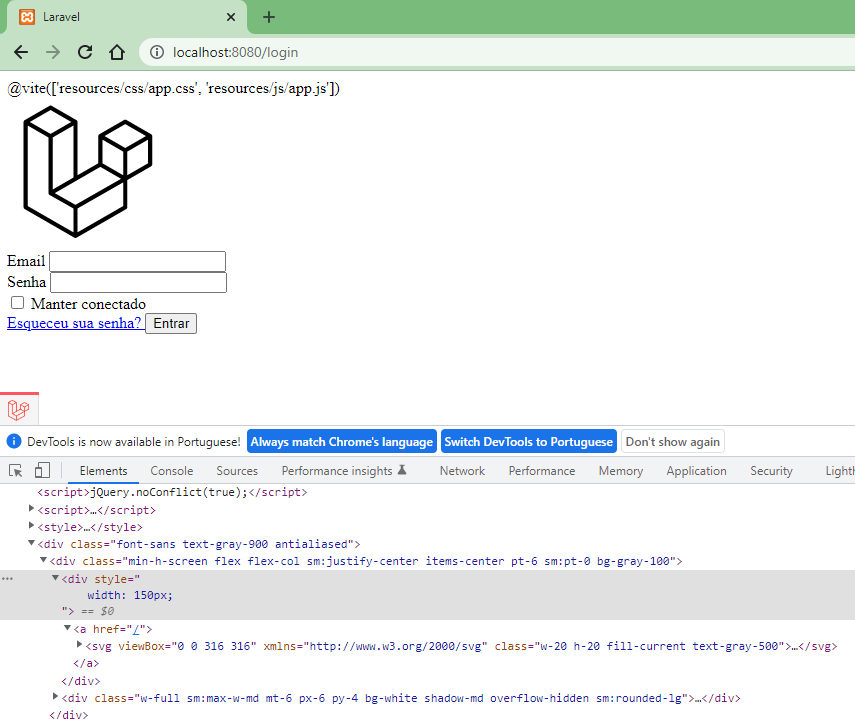Click the browser back arrow button
Screen dimensions: 855x721
point(21,52)
